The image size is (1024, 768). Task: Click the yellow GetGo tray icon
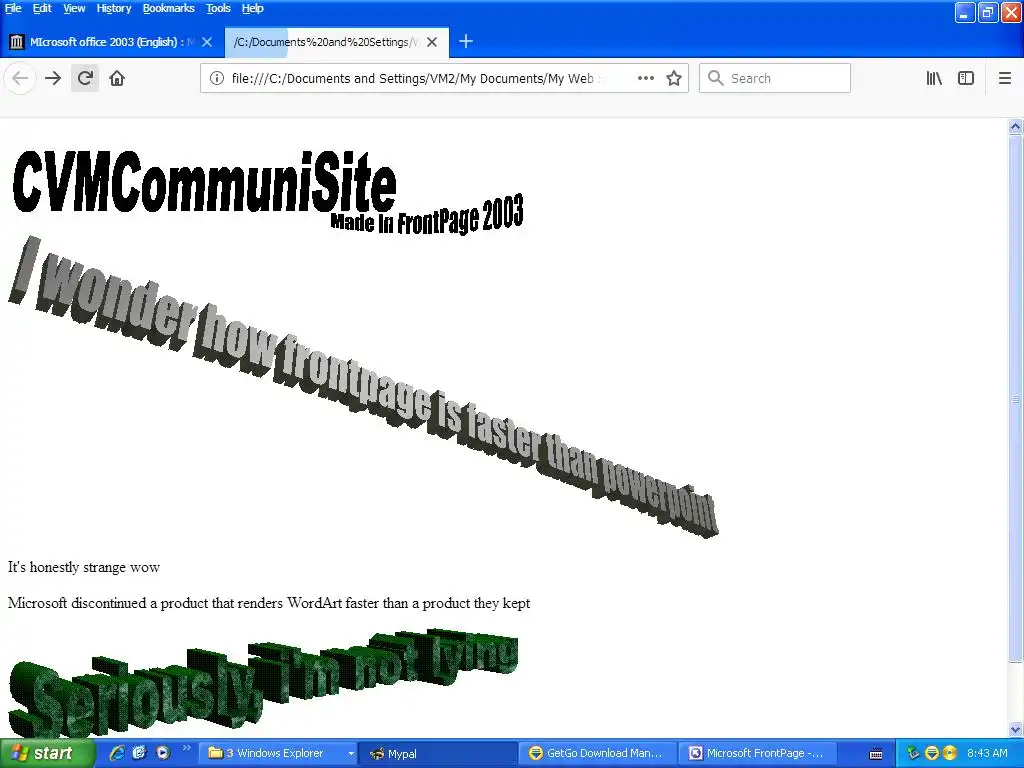(x=932, y=753)
